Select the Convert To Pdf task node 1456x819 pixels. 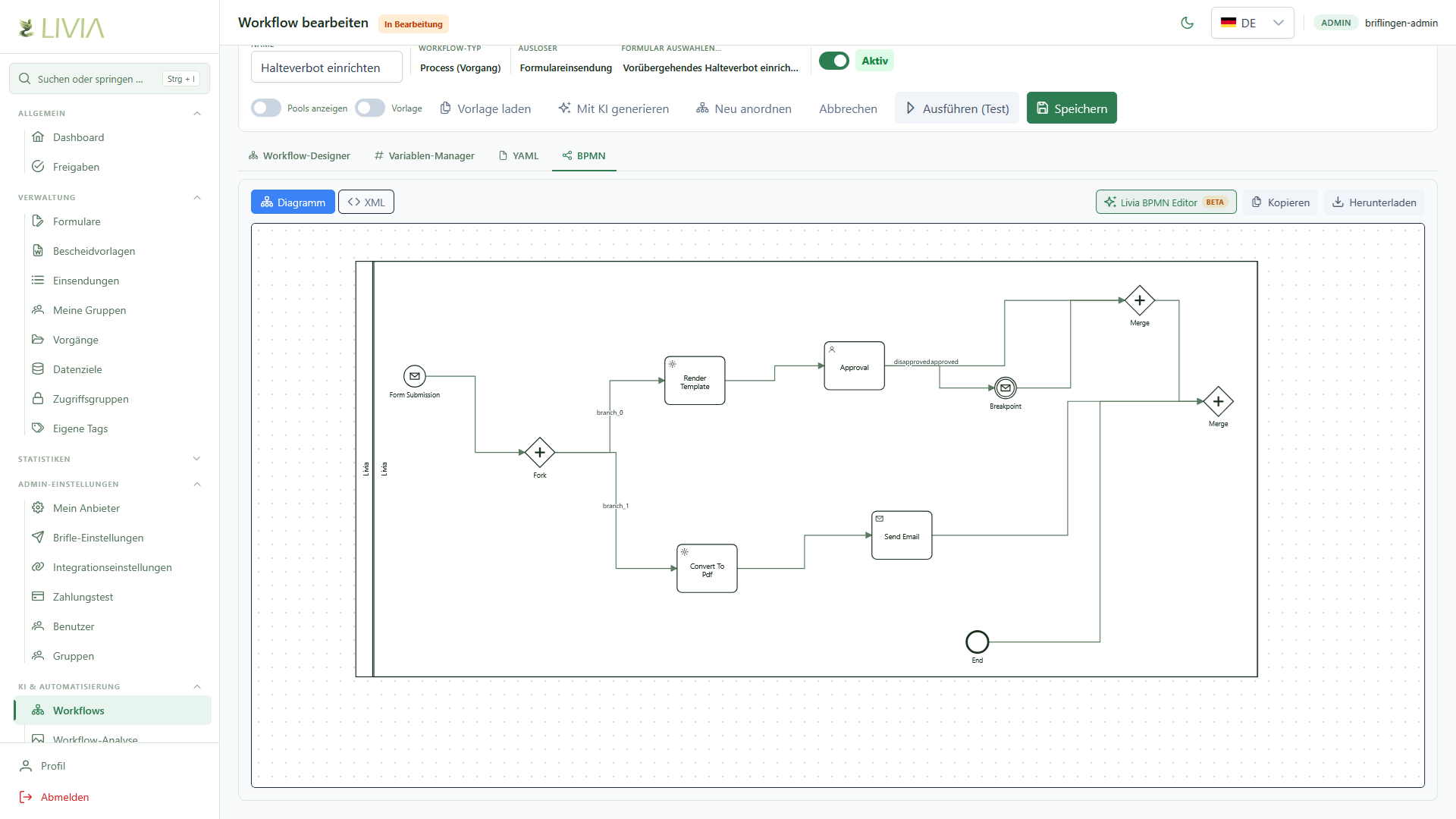(x=707, y=569)
